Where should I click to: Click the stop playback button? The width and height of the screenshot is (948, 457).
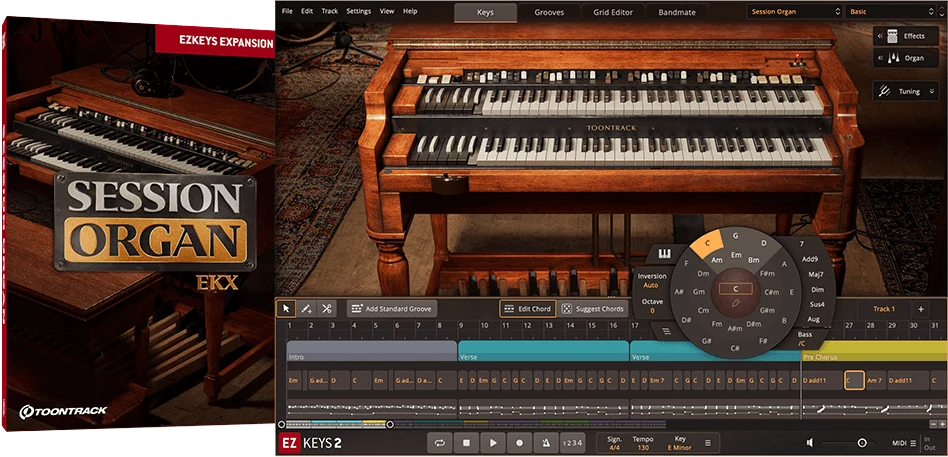(x=466, y=443)
